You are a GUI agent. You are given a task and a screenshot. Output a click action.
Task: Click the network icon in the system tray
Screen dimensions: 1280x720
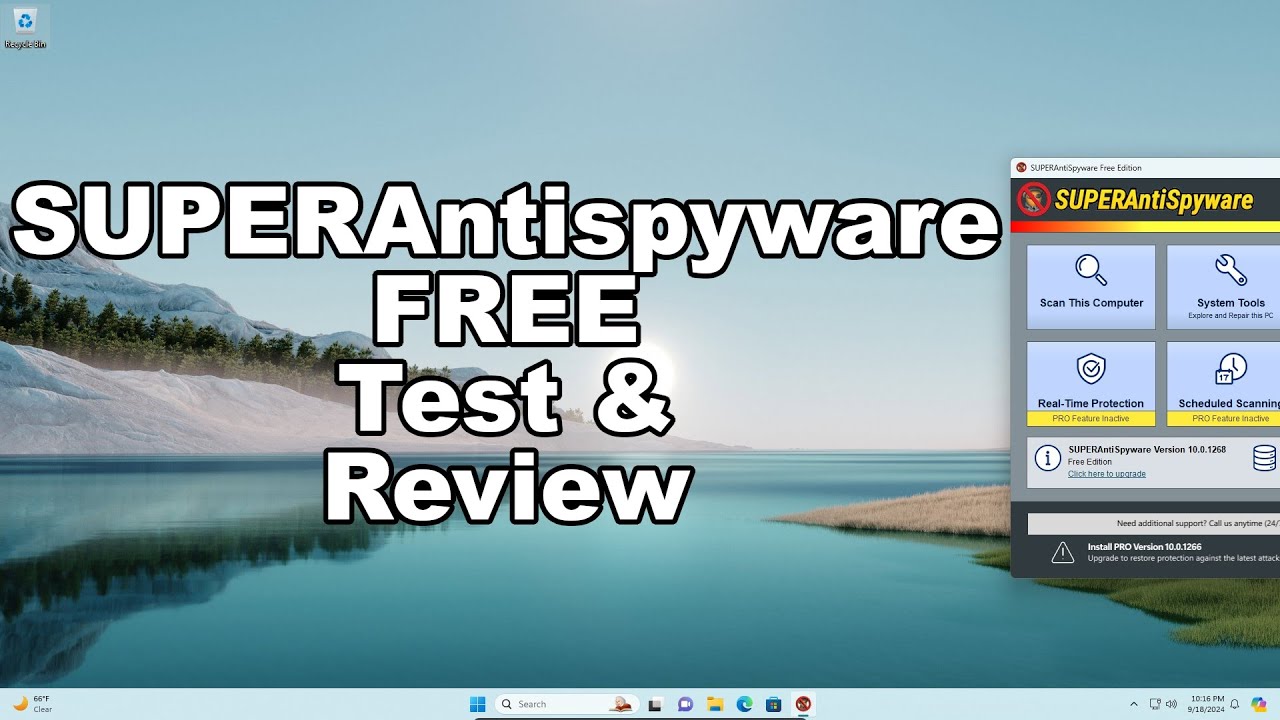pyautogui.click(x=1155, y=704)
